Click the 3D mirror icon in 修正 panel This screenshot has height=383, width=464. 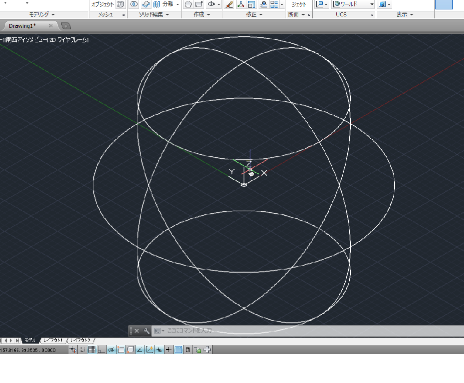click(240, 4)
